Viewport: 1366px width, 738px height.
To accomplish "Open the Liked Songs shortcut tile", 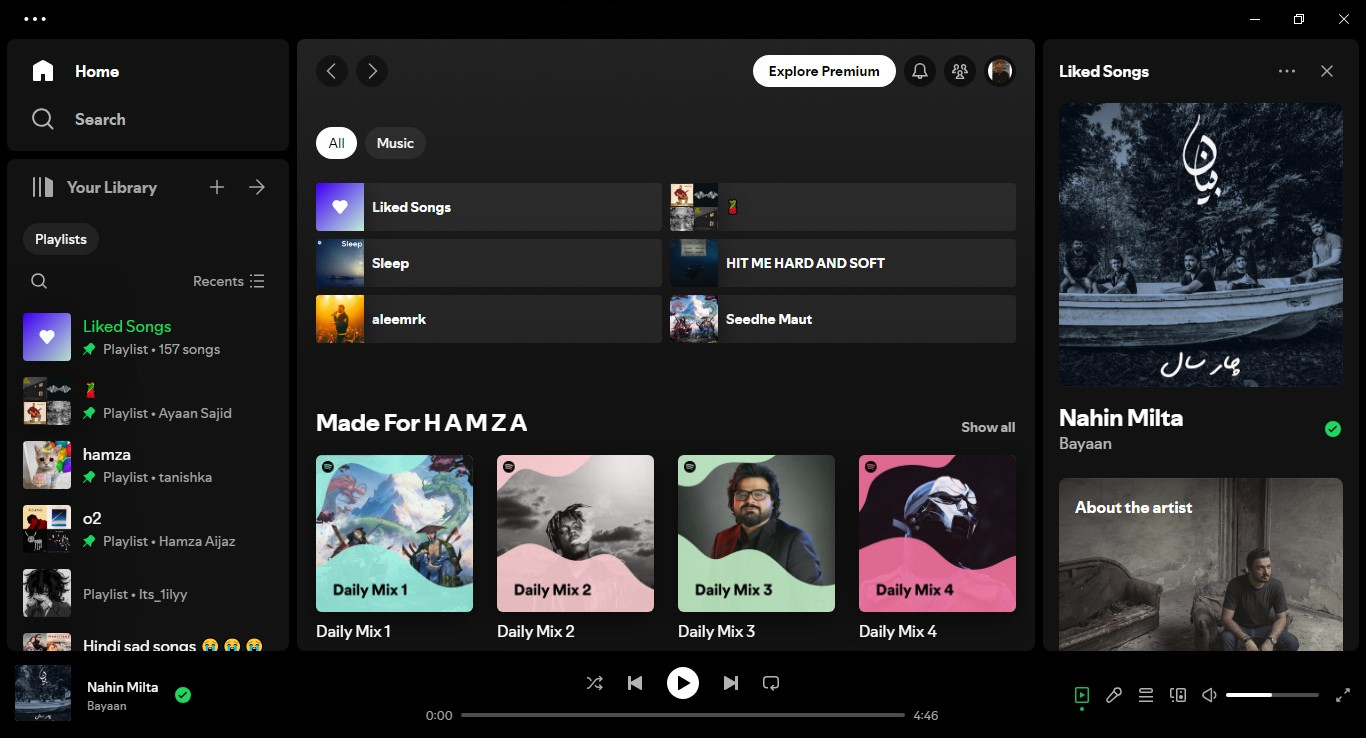I will 489,207.
